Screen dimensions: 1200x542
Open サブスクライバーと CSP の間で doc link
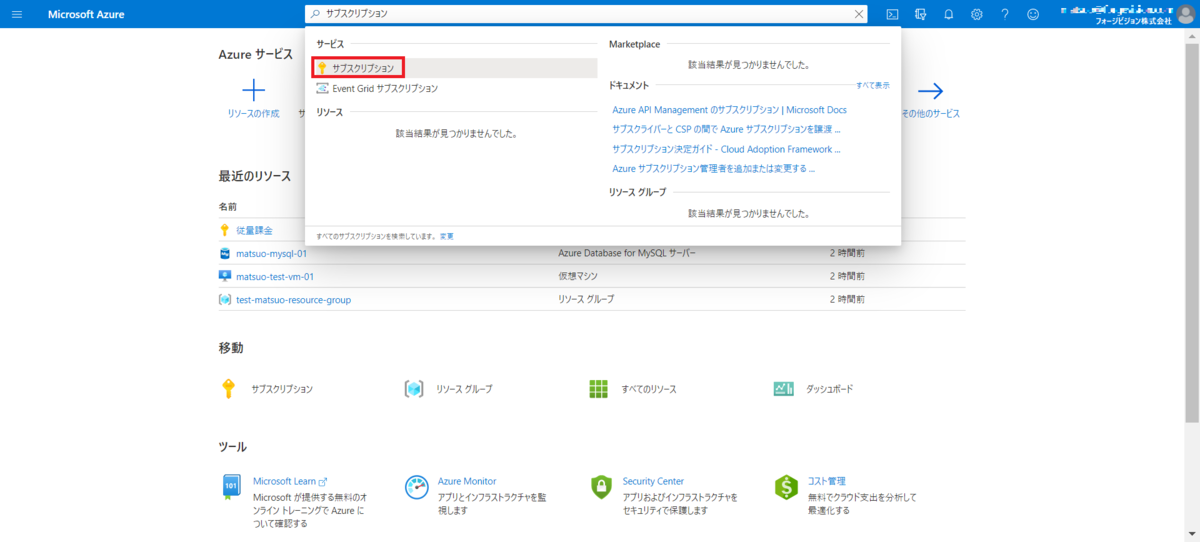click(726, 129)
